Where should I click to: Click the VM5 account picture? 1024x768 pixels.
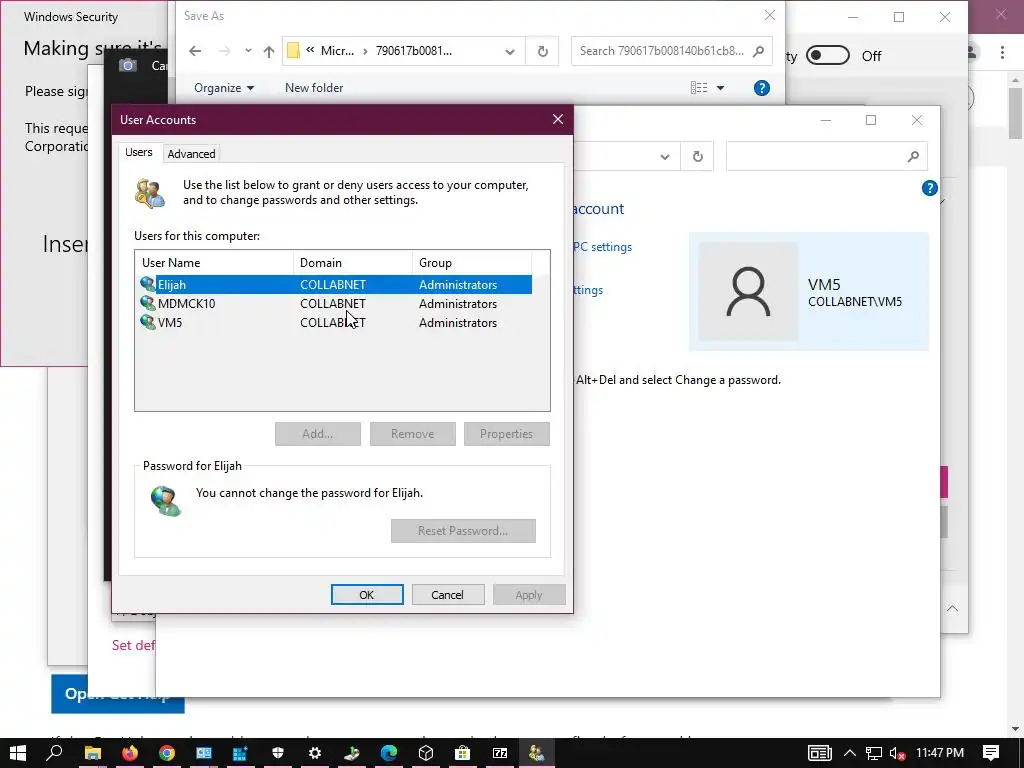coord(748,291)
